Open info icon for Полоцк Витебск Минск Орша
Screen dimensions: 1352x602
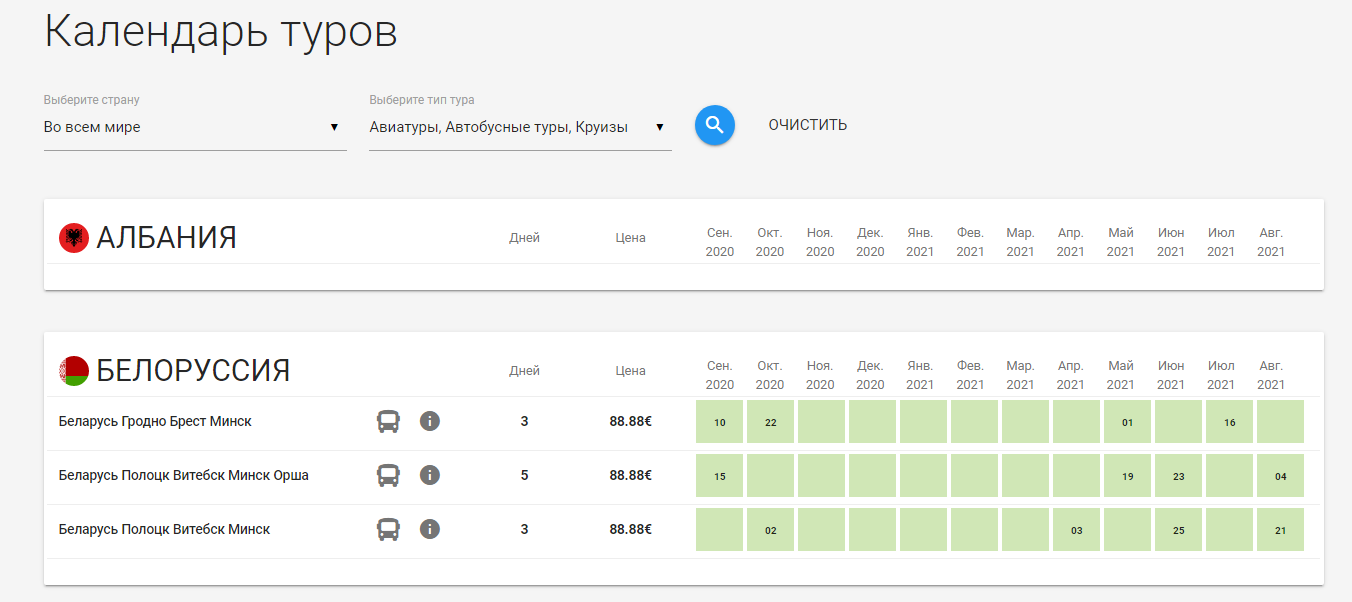(430, 476)
